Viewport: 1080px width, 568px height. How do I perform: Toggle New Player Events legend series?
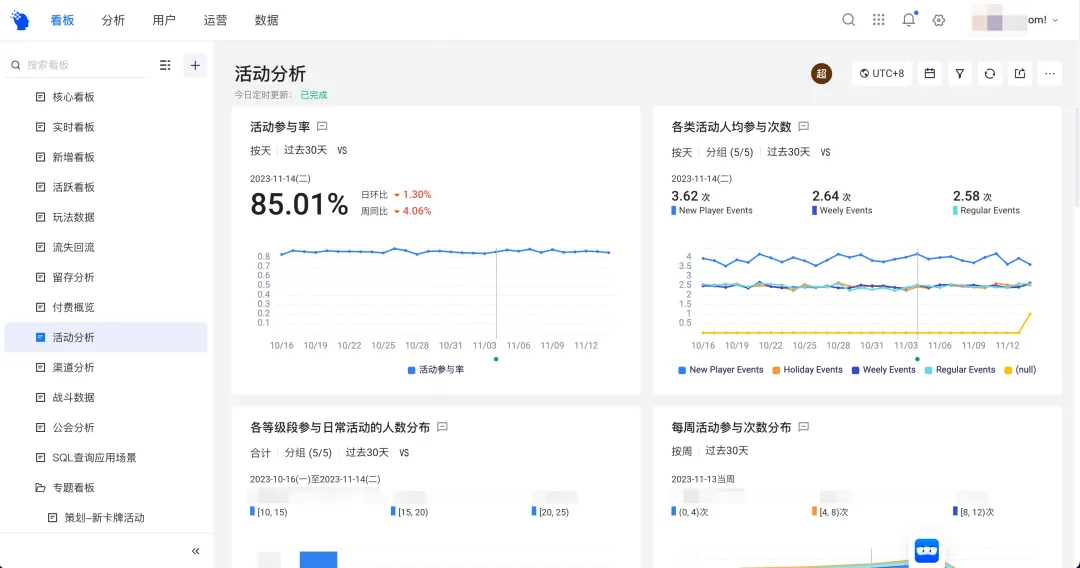pyautogui.click(x=720, y=370)
